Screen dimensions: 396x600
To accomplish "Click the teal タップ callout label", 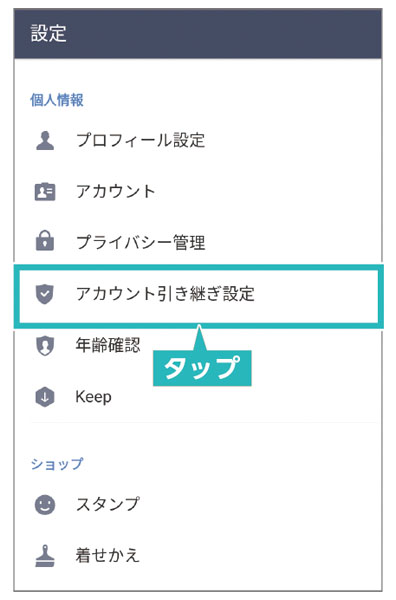I will [x=202, y=368].
